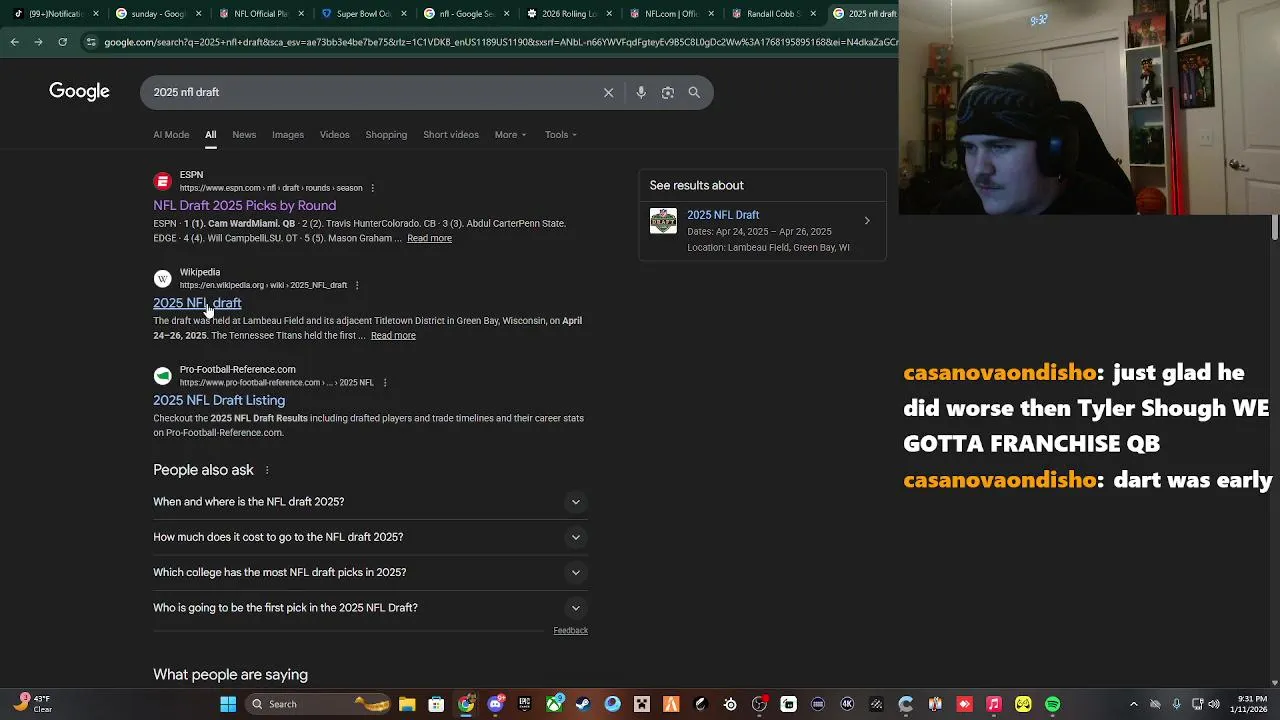Screen dimensions: 1280x720
Task: Click the 2025 NFL Draft logo thumbnail
Action: point(663,221)
